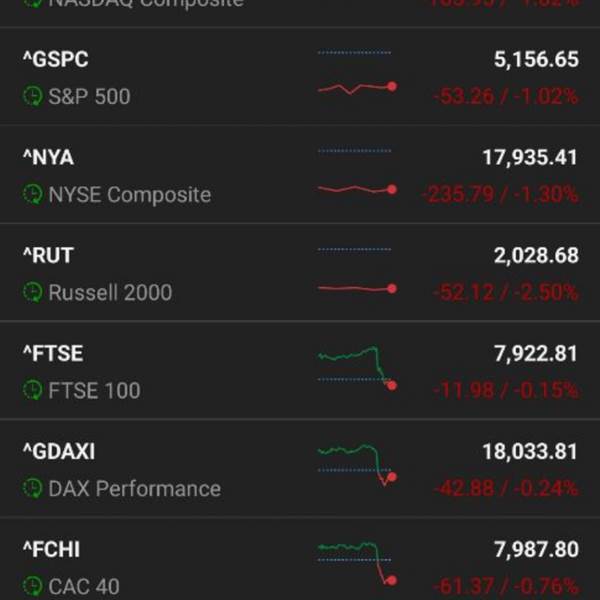This screenshot has width=600, height=600.
Task: View the ^RUT sparkline chart
Action: click(x=357, y=270)
